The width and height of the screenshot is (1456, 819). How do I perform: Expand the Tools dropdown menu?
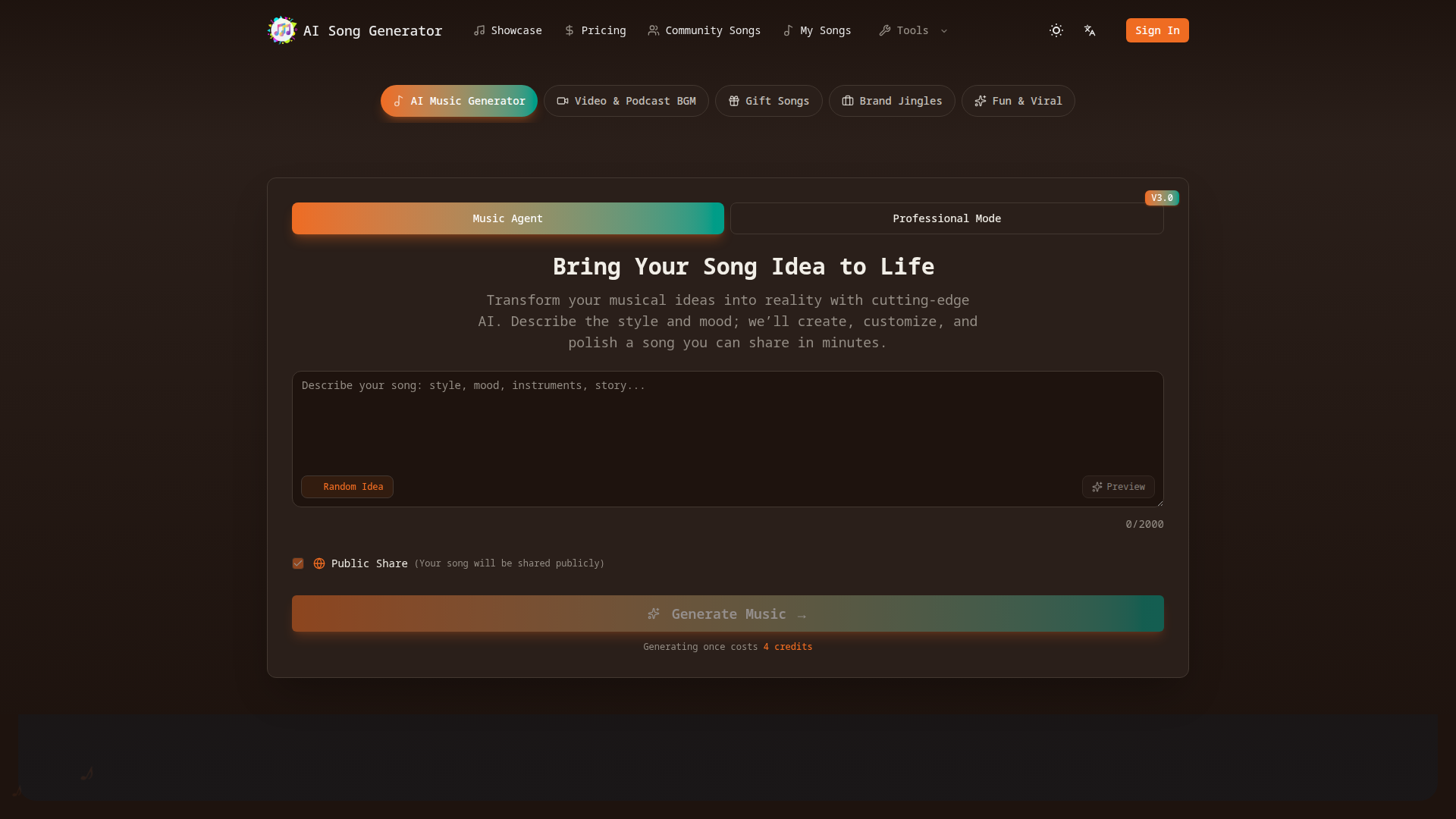click(x=912, y=30)
